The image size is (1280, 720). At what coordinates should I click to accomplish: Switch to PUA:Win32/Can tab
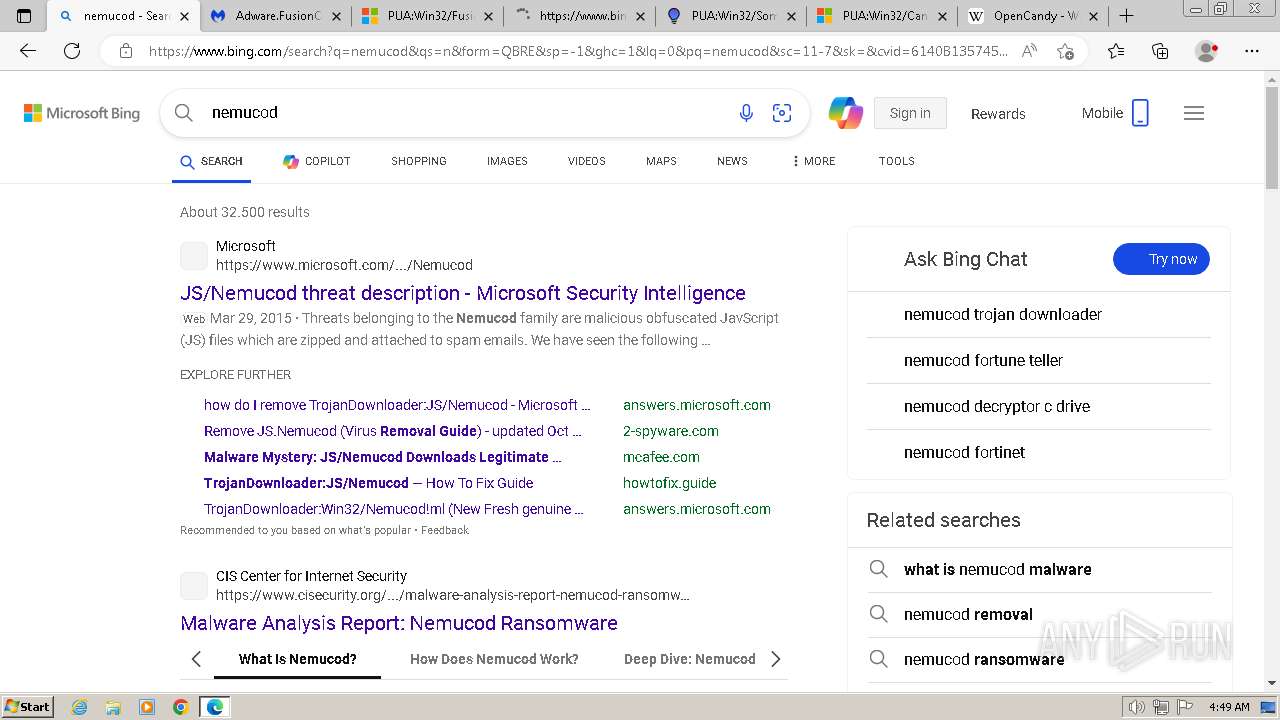click(x=884, y=16)
